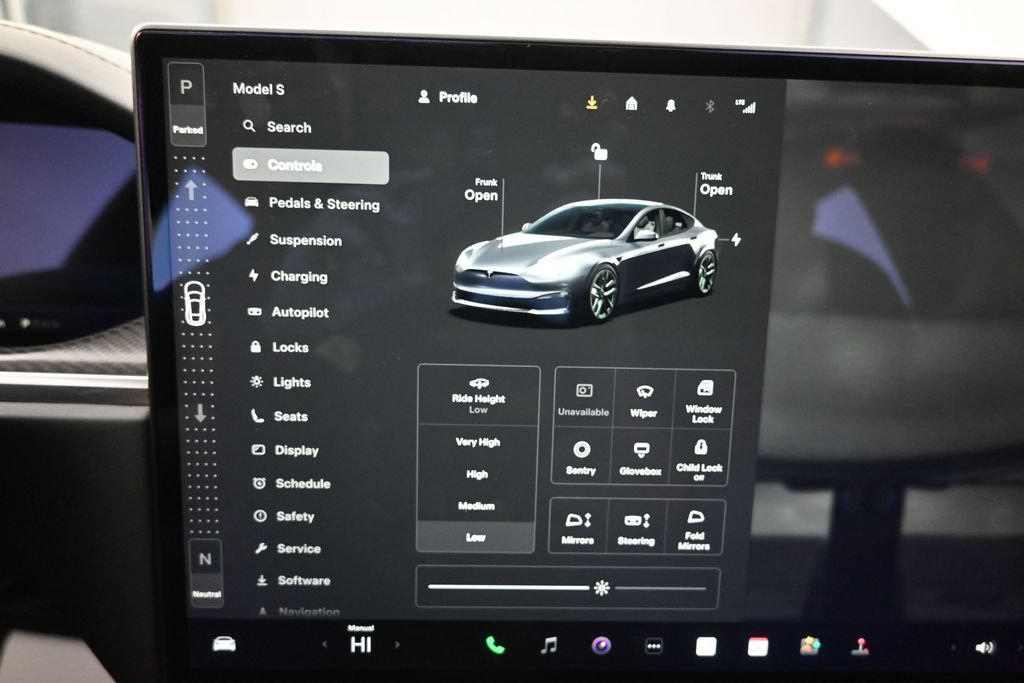Open Suspension settings
Screen dimensions: 1024x683
pos(295,240)
